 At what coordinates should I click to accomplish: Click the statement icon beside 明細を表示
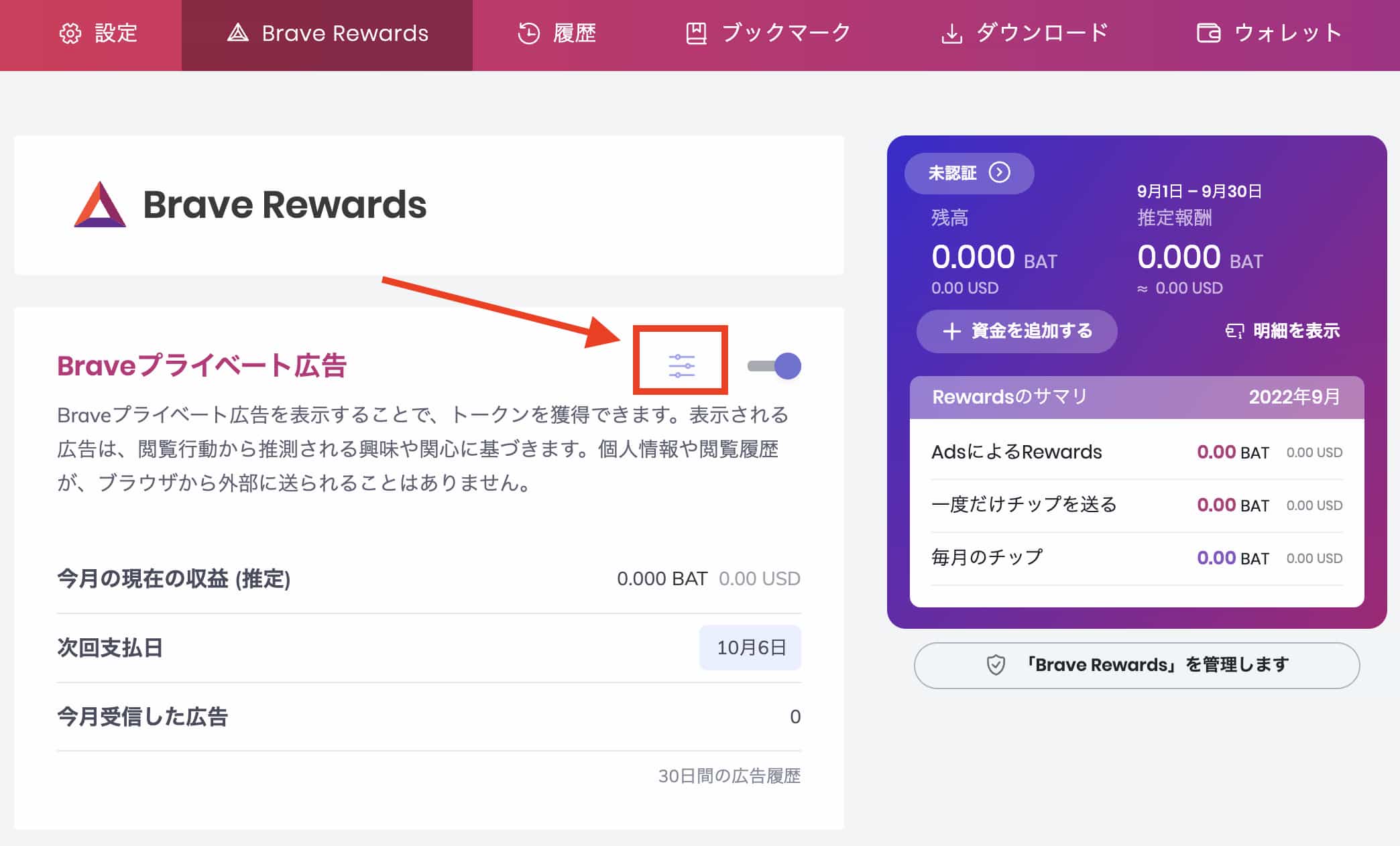(x=1234, y=331)
